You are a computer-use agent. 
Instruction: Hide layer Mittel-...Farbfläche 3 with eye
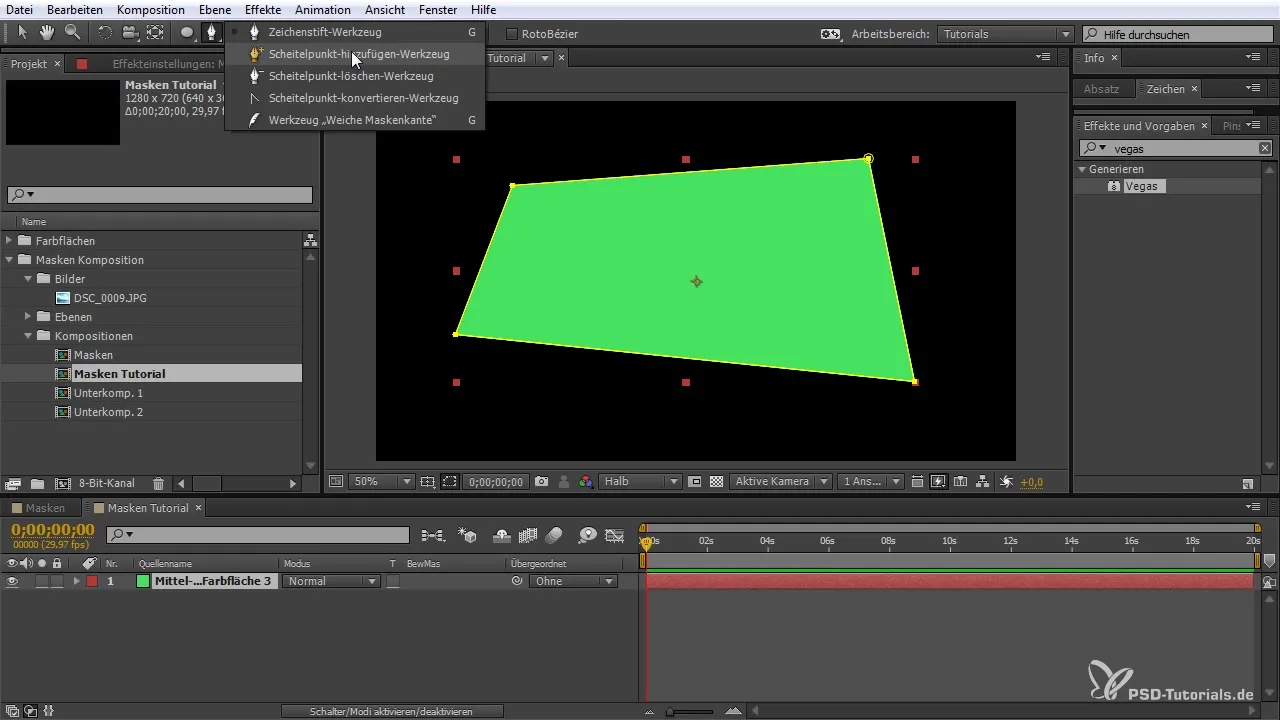(x=12, y=581)
